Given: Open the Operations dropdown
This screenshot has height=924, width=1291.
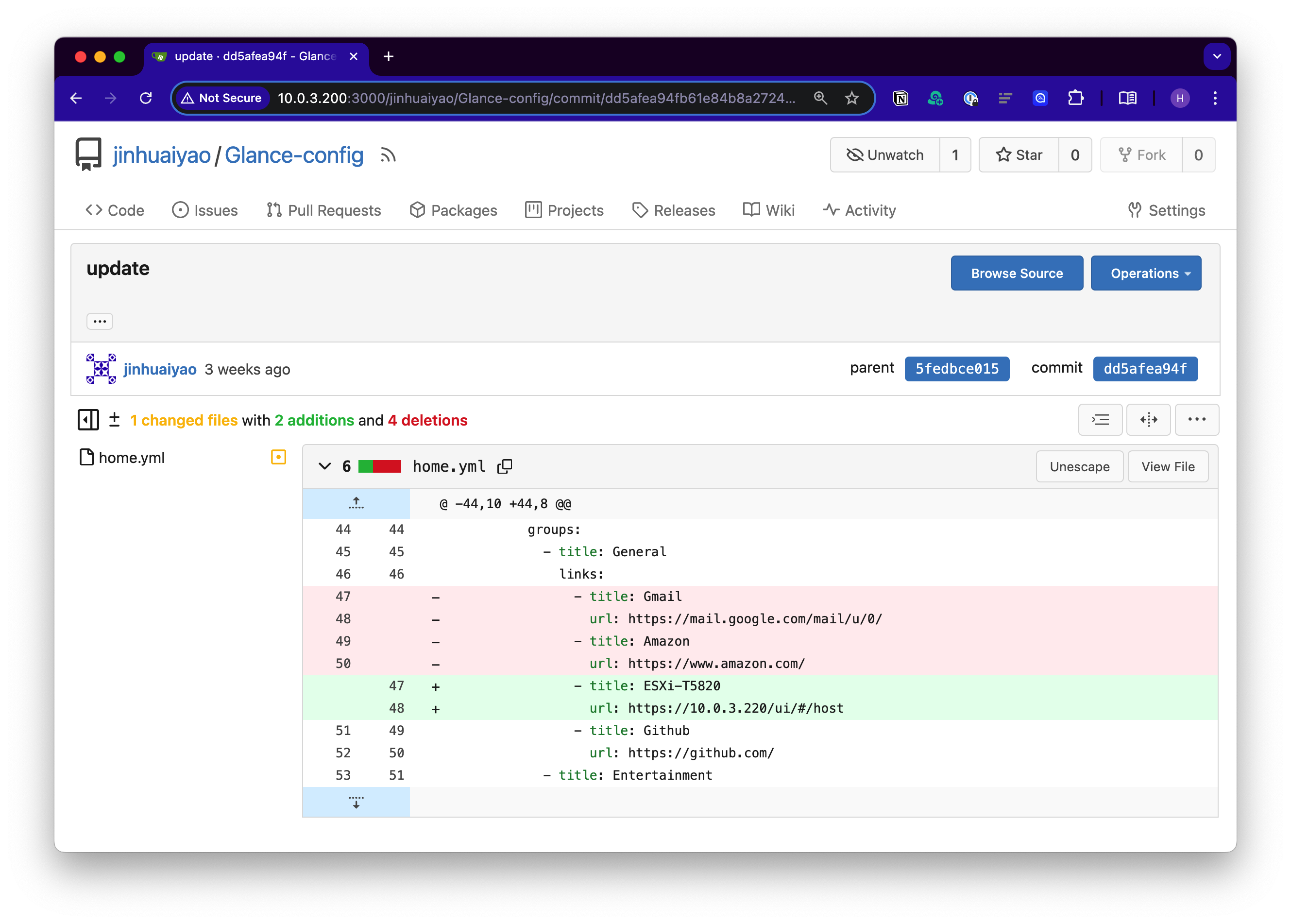Looking at the screenshot, I should click(1145, 274).
